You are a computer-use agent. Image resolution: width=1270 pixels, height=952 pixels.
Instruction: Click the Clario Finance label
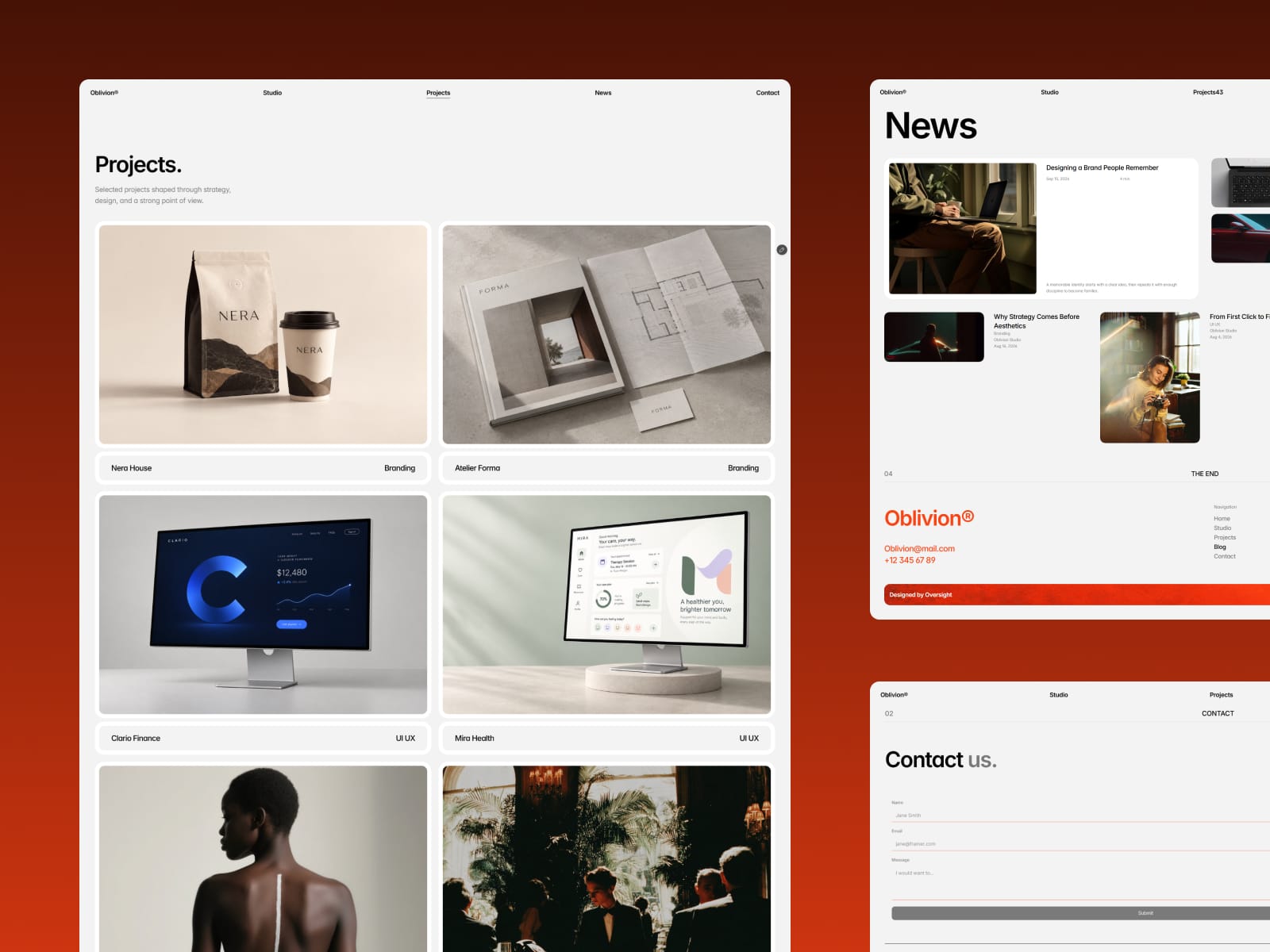[x=136, y=739]
